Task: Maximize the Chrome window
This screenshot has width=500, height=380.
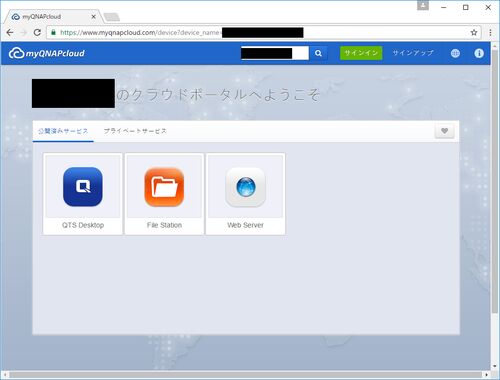Action: click(x=466, y=7)
